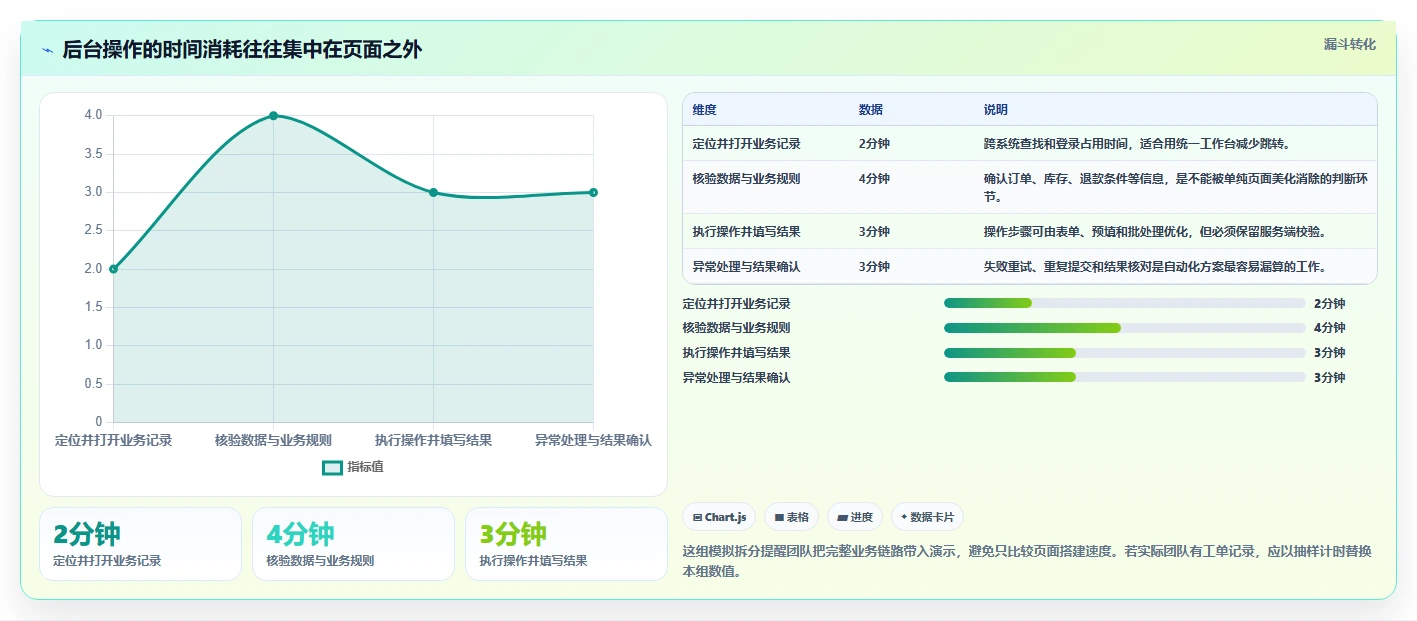Screen dimensions: 1417x621
Task: Click the table cell 异常处理与结果确认
Action: click(x=746, y=267)
